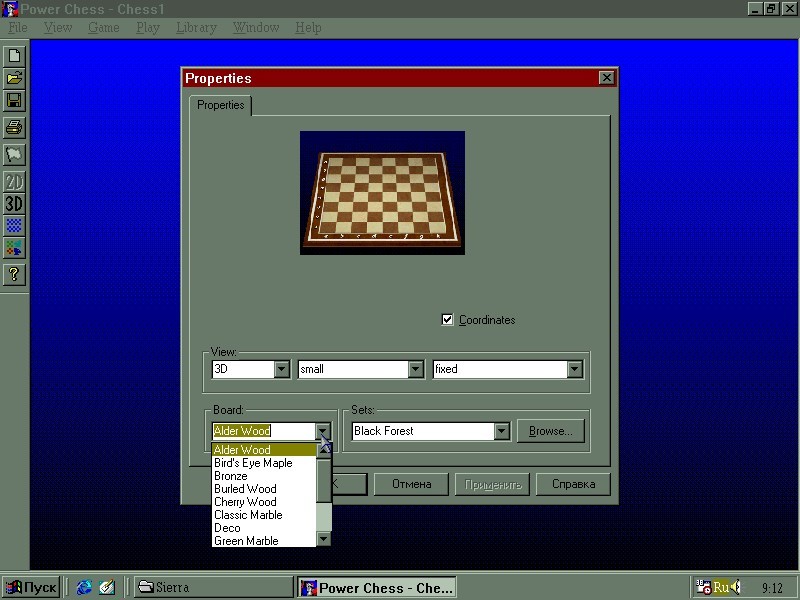Open the Play menu
This screenshot has width=800, height=600.
147,28
